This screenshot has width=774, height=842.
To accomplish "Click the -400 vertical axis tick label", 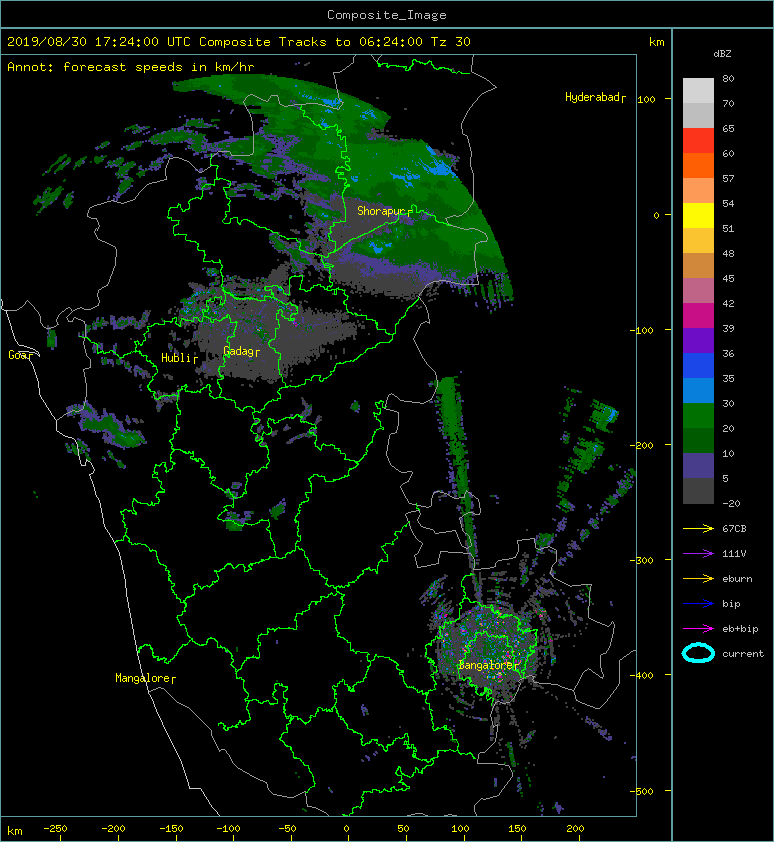I will pos(641,675).
